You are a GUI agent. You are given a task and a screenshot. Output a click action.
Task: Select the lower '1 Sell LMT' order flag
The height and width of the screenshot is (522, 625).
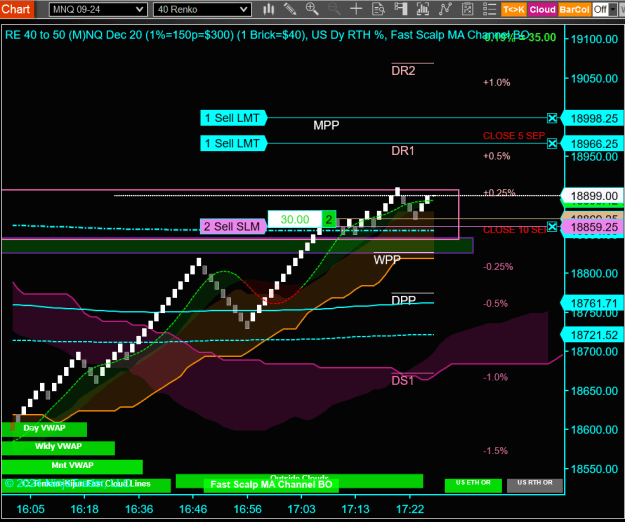point(233,143)
